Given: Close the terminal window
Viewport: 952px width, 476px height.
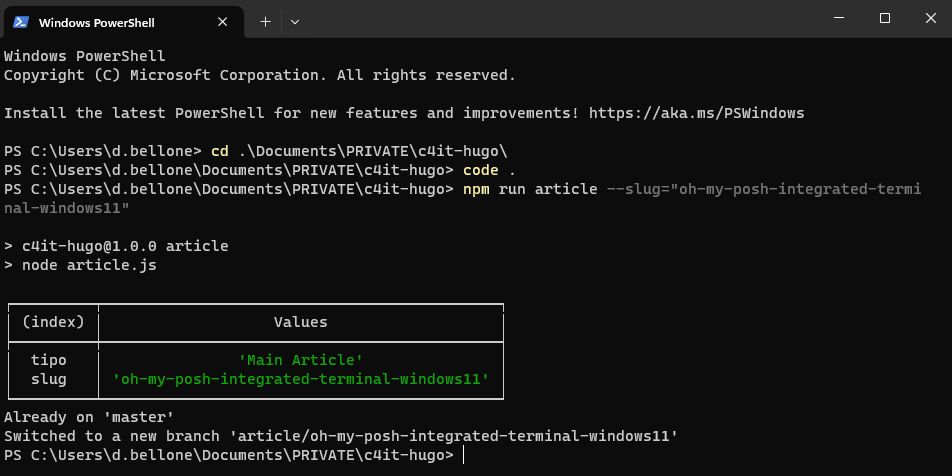Looking at the screenshot, I should coord(930,18).
